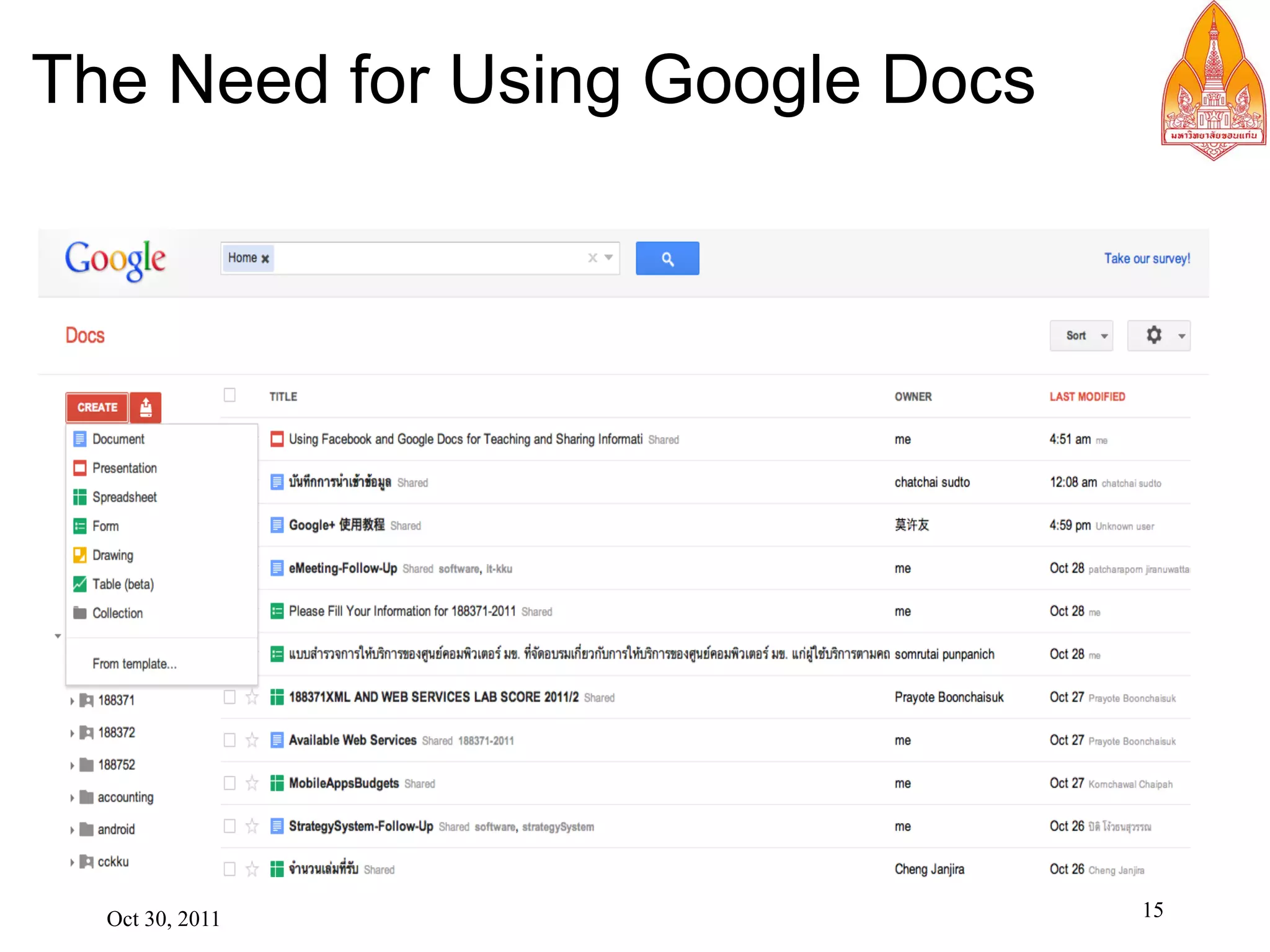Click document icon of eMeeting-Follow-Up

(277, 568)
